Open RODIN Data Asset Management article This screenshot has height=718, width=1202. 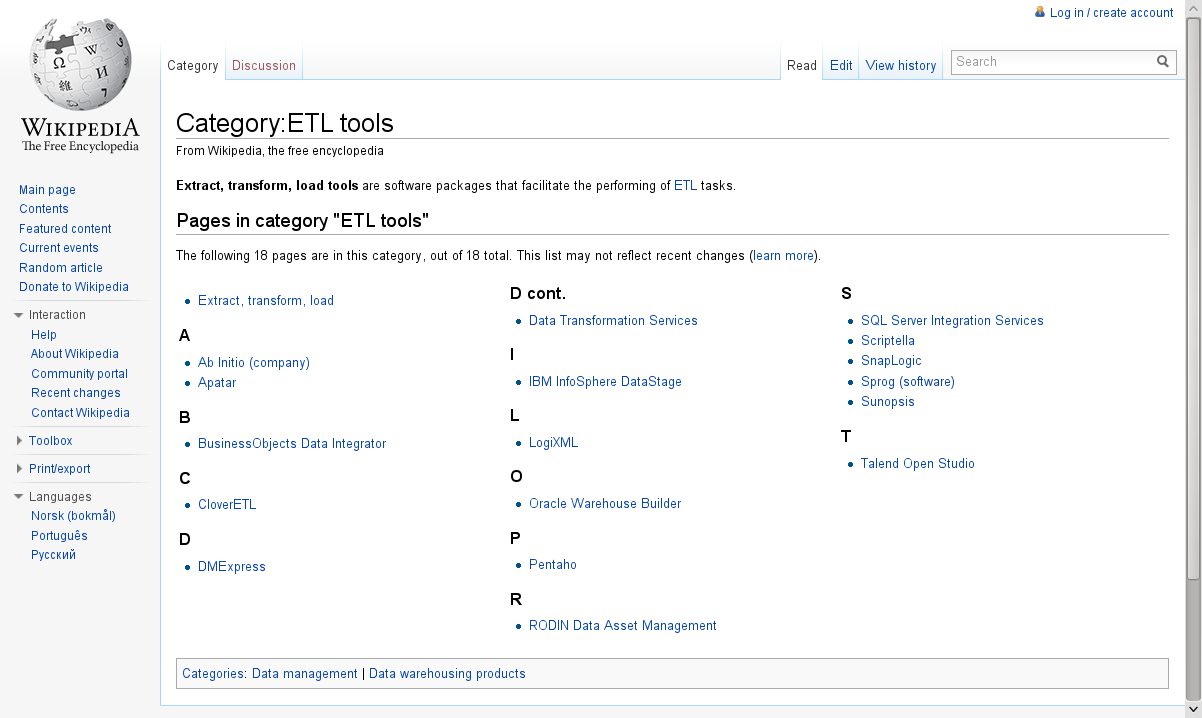pyautogui.click(x=623, y=626)
